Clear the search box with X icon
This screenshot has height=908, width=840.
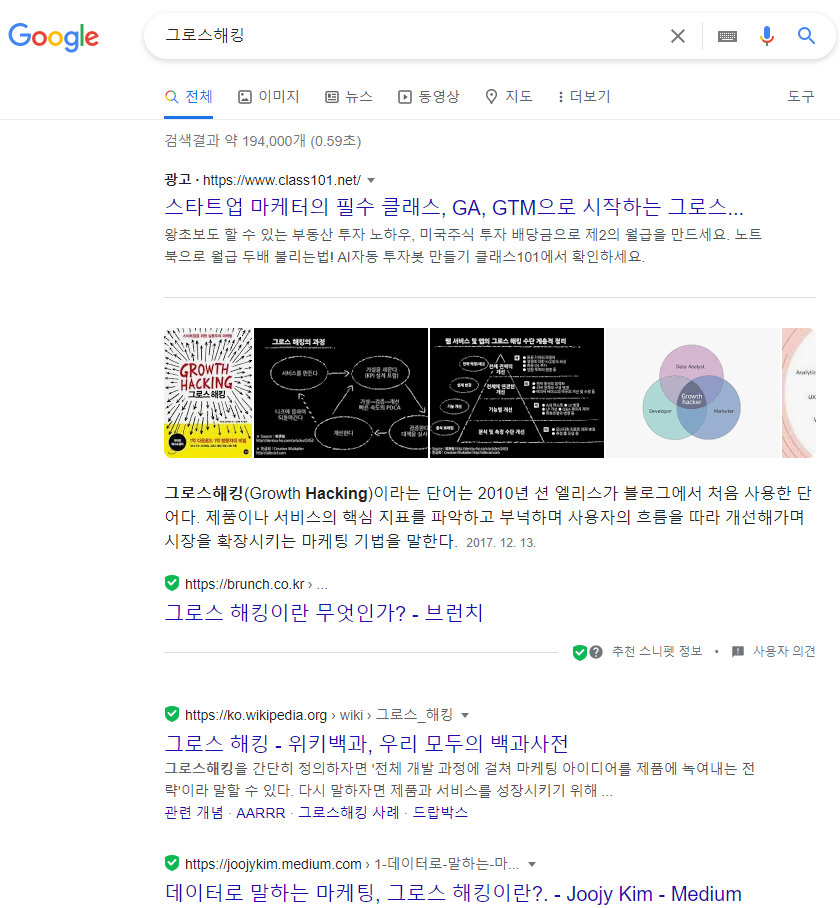point(677,36)
